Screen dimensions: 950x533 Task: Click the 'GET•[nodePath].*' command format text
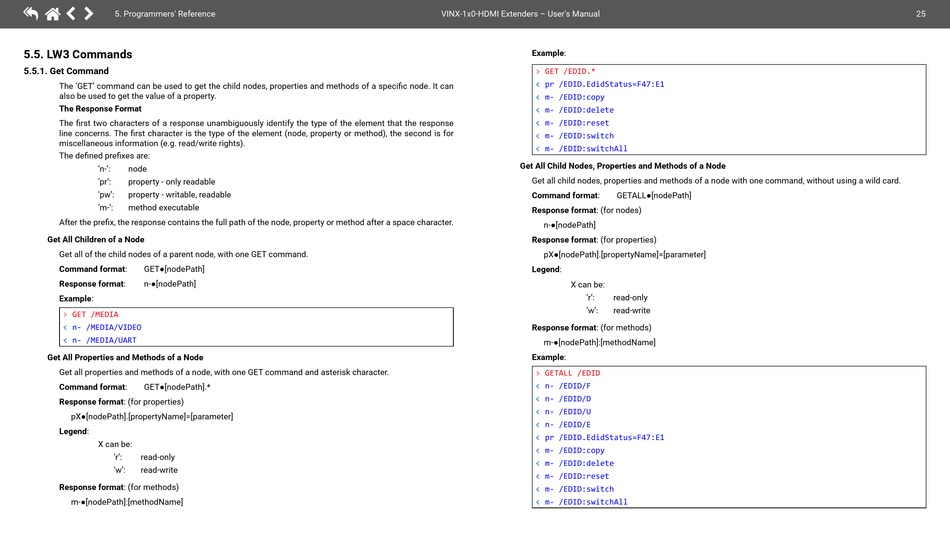click(177, 387)
